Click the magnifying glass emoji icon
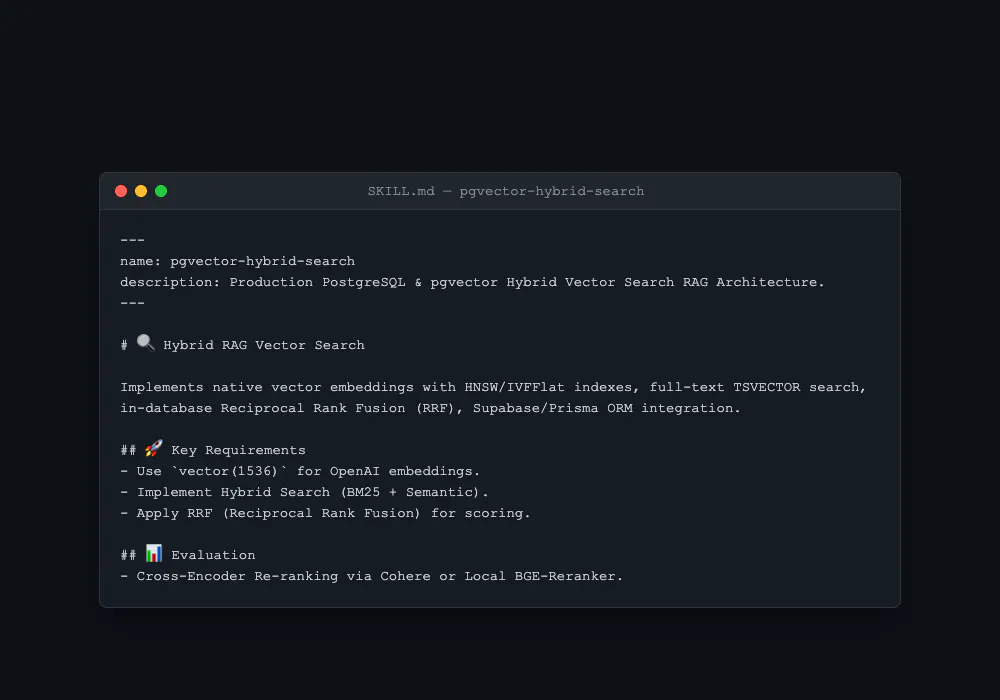The width and height of the screenshot is (1000, 700). pos(145,343)
